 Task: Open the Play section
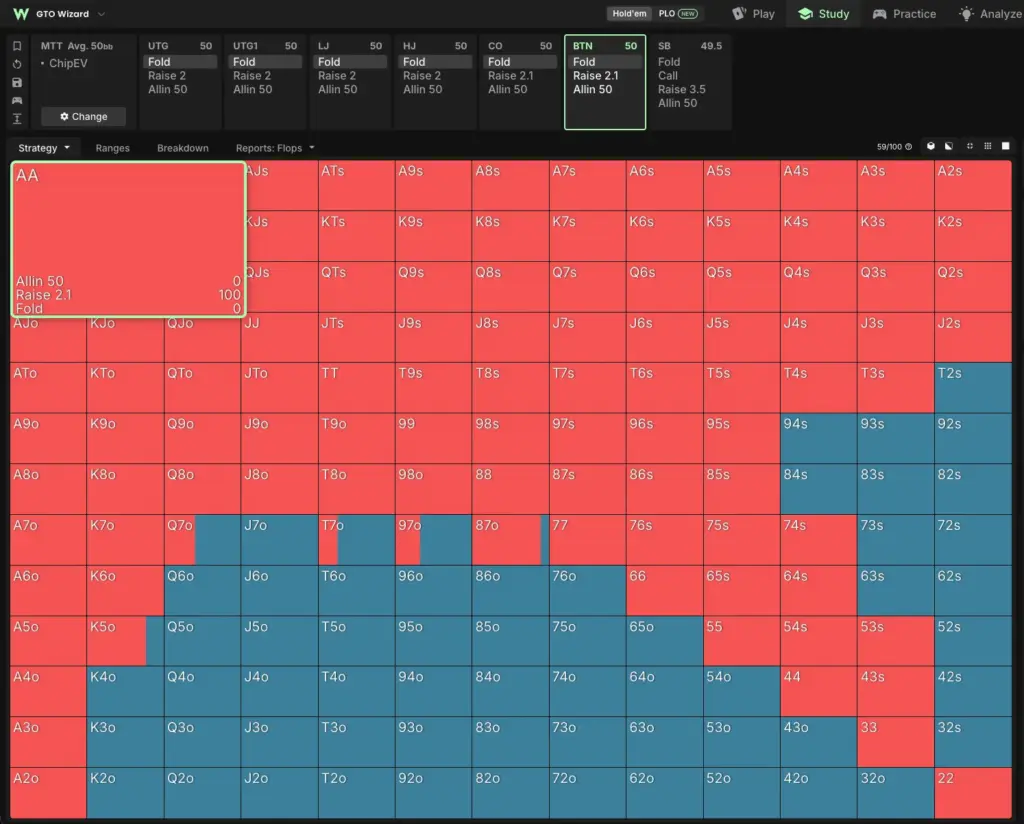753,14
